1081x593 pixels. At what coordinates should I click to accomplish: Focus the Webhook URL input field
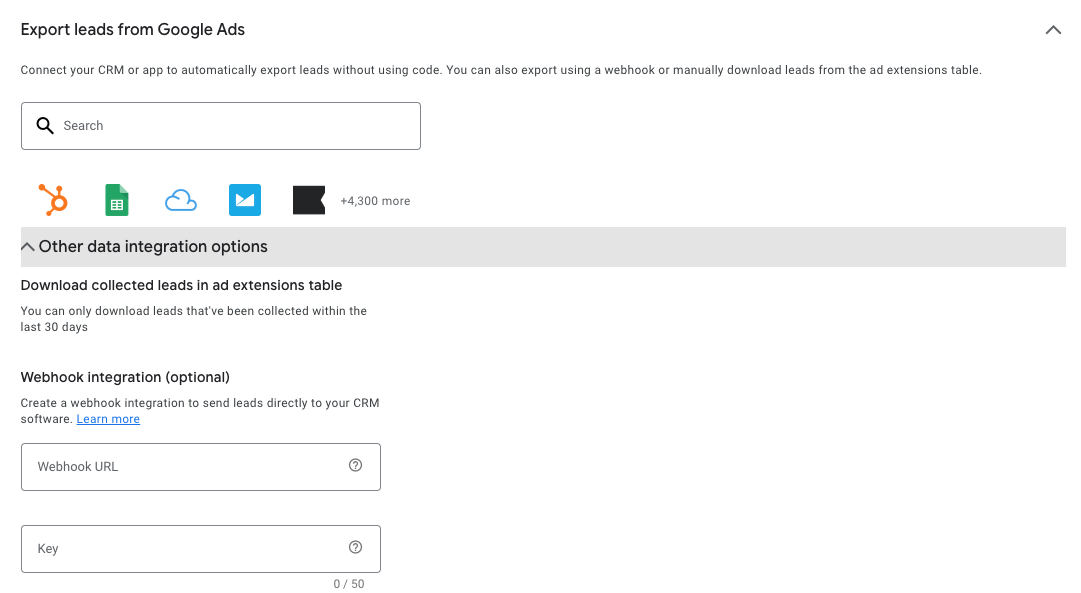tap(180, 466)
